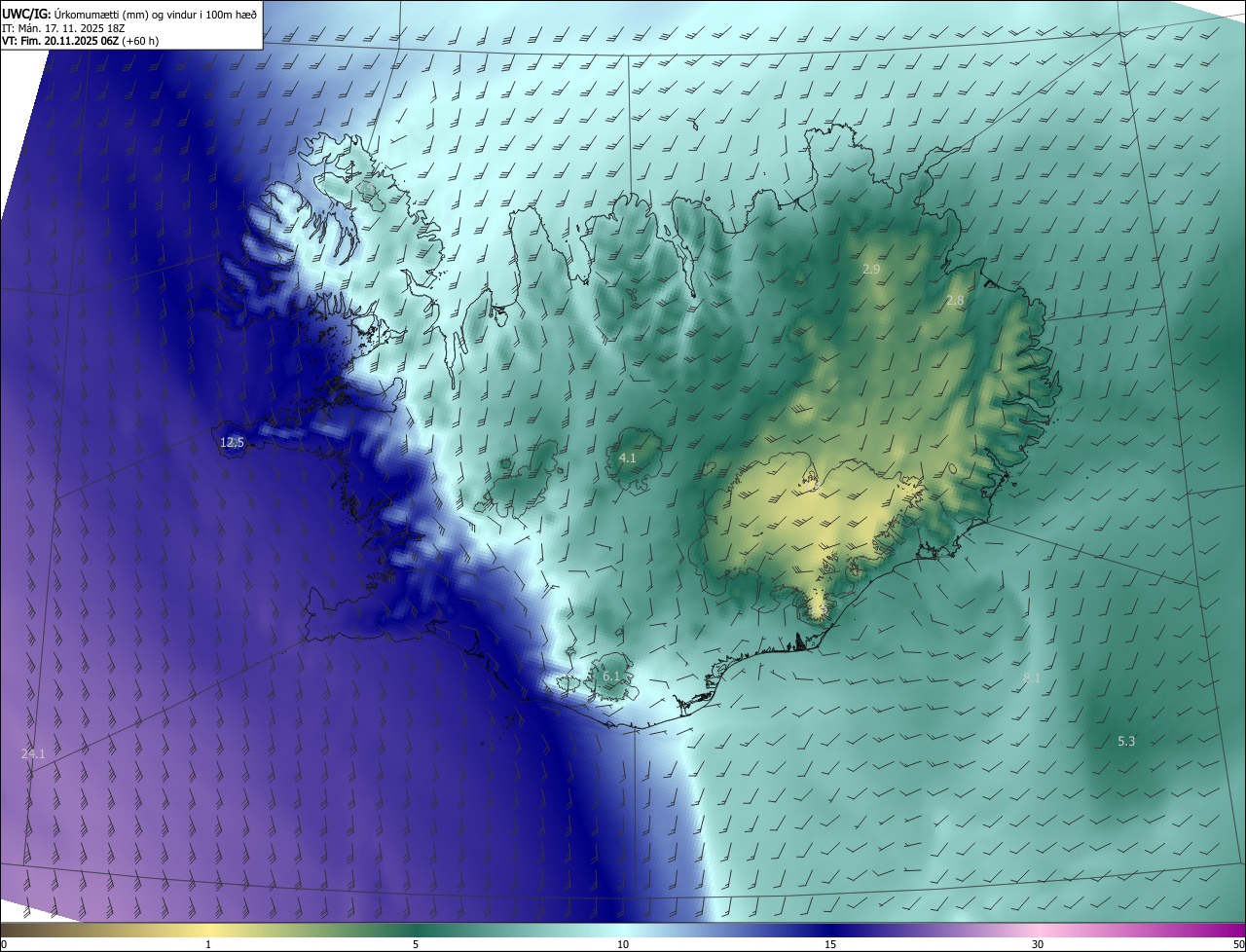Click the 6.1 value label on the map
The height and width of the screenshot is (952, 1246).
click(611, 676)
